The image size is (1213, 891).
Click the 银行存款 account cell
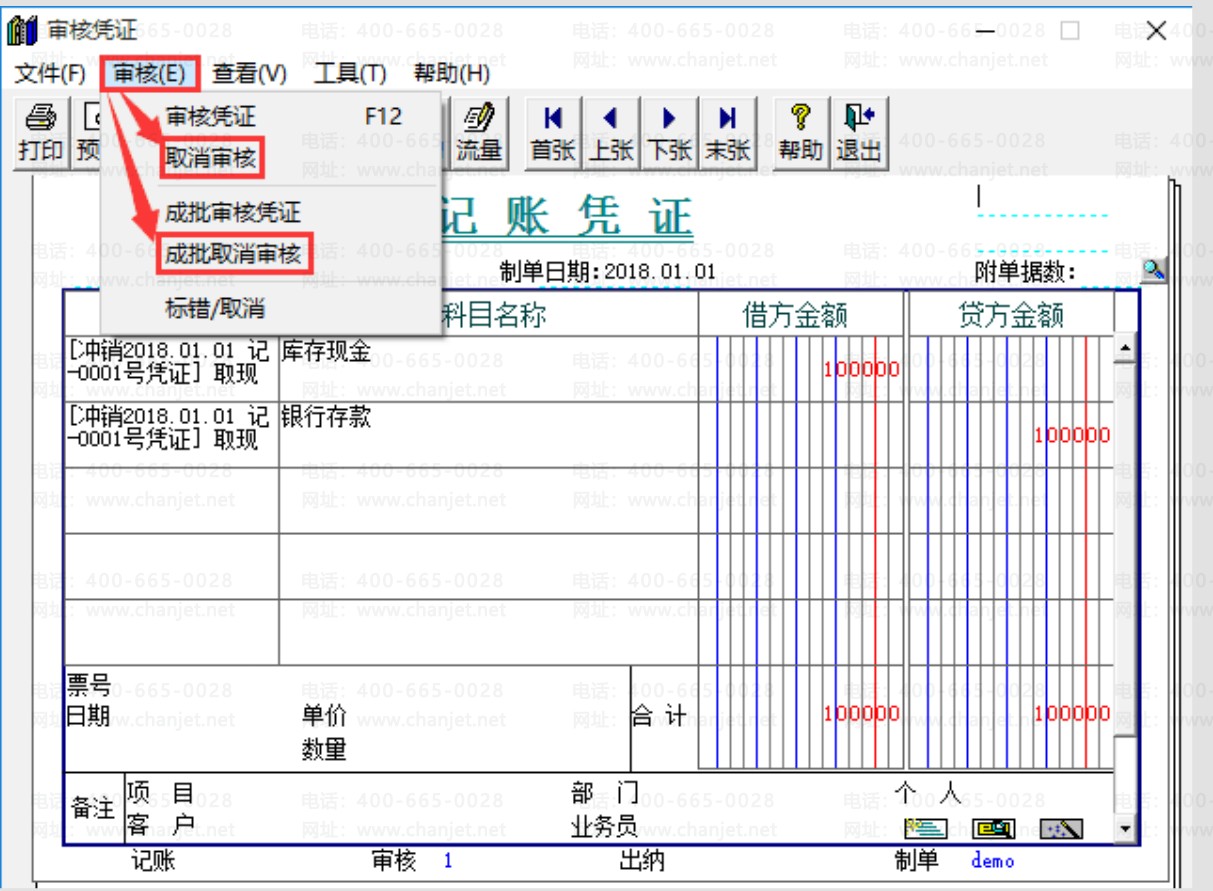(x=488, y=435)
